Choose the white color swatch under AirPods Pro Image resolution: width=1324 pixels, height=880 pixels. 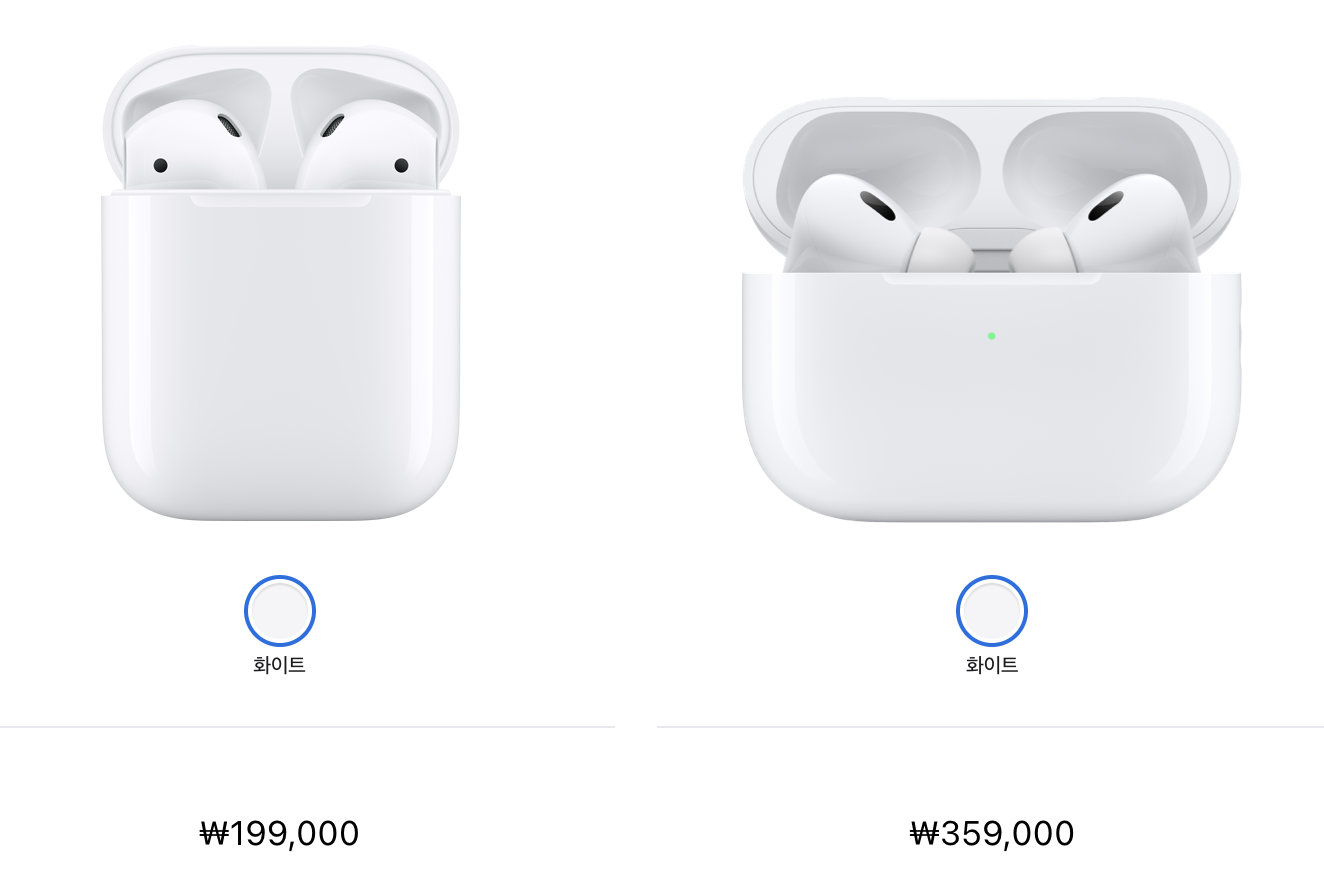992,610
